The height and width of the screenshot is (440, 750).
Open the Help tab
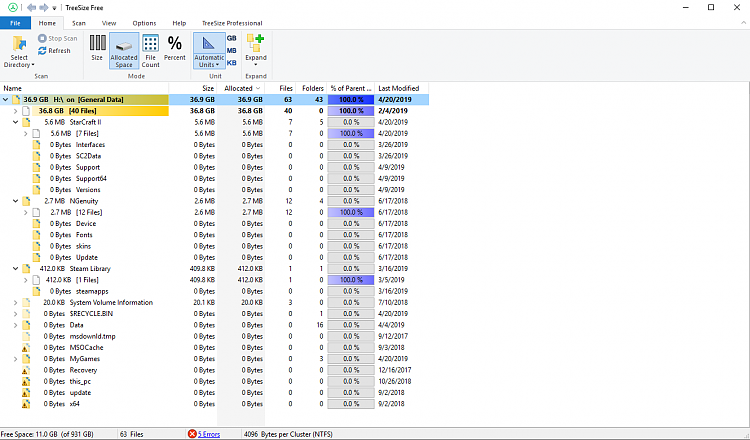point(179,23)
